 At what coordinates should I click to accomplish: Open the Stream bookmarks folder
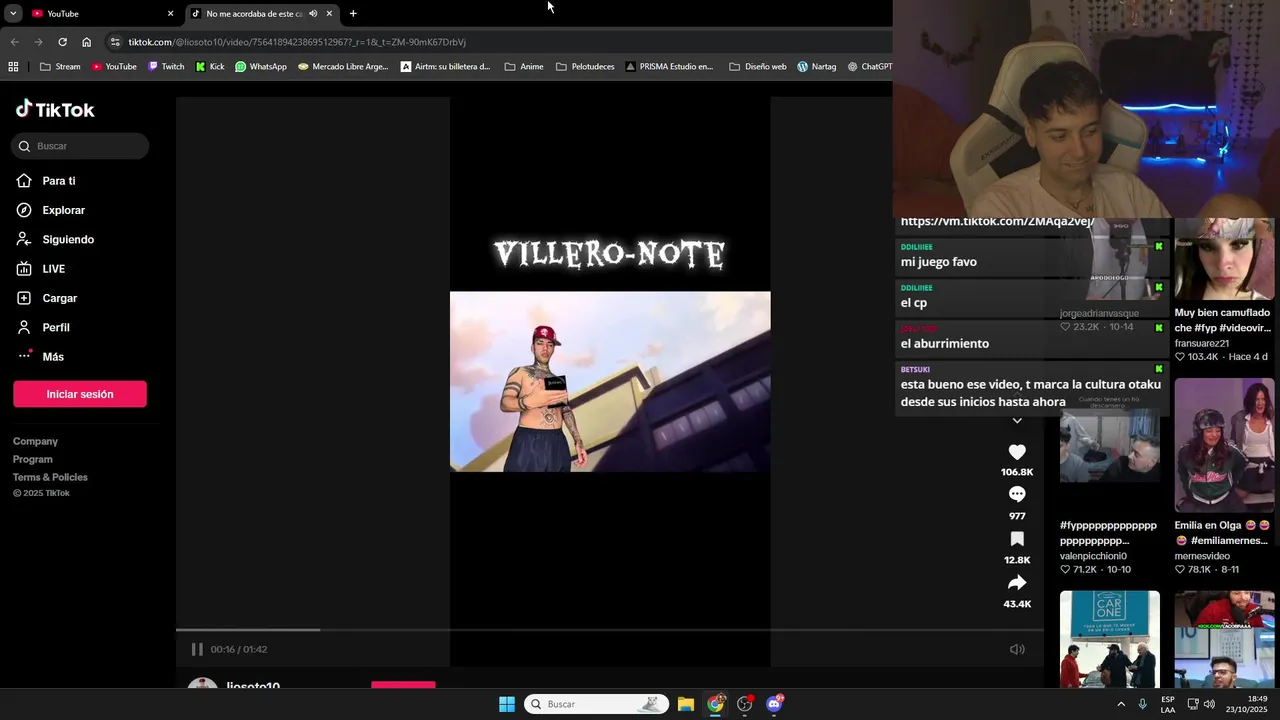[60, 67]
